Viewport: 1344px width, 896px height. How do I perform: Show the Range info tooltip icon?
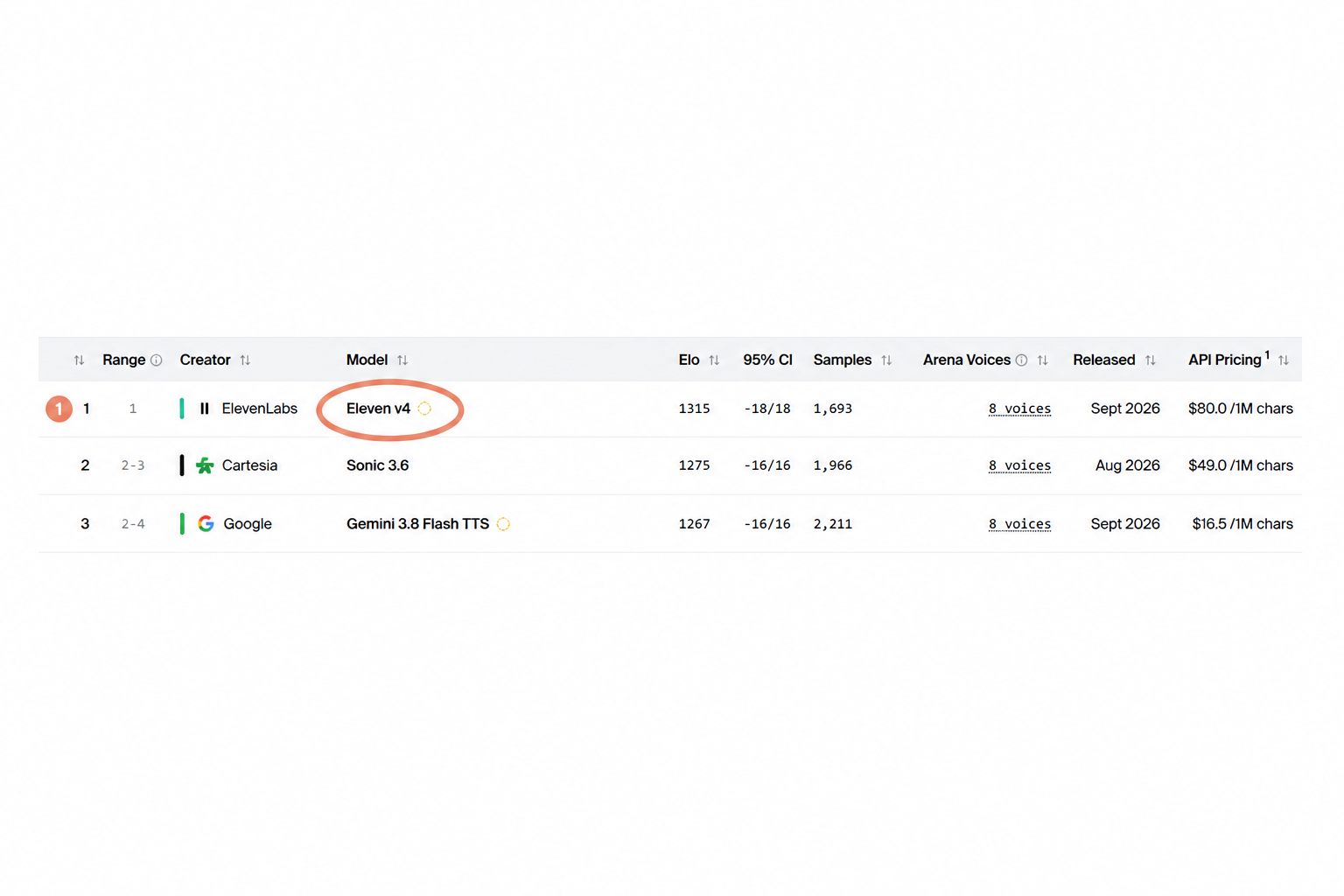[157, 360]
